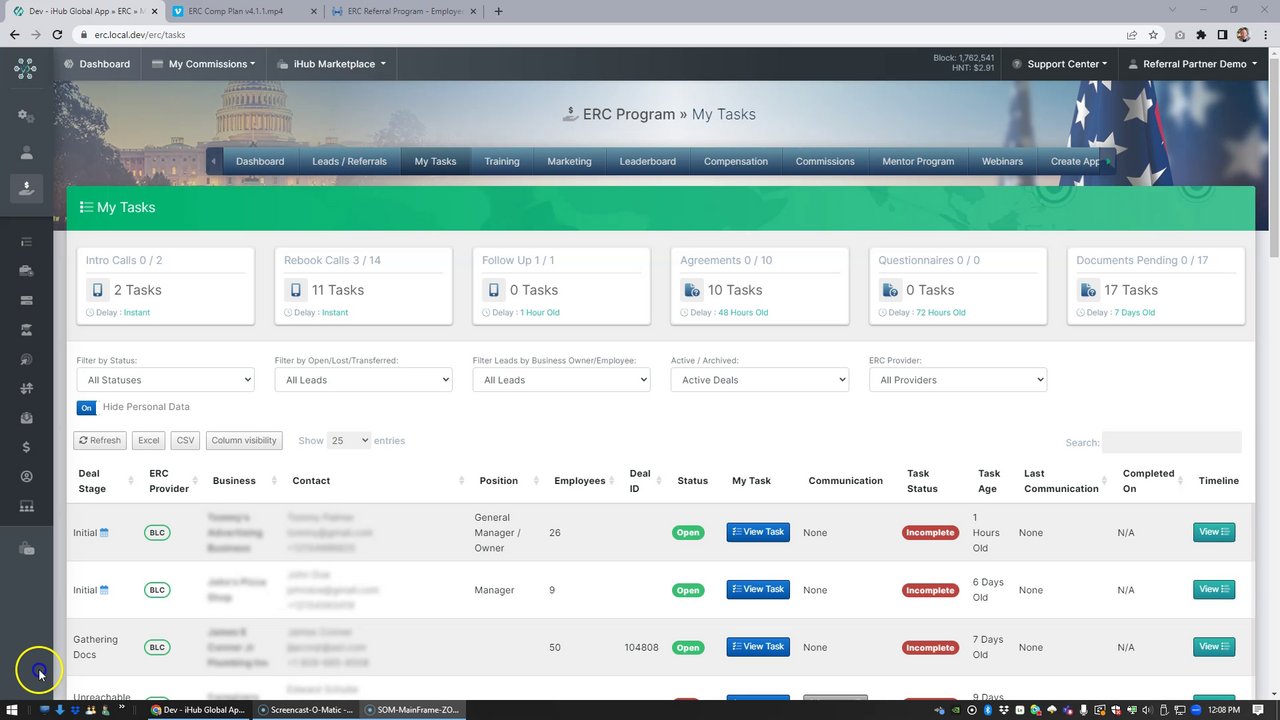Image resolution: width=1280 pixels, height=720 pixels.
Task: Click the iHub network logo icon
Action: pos(26,69)
